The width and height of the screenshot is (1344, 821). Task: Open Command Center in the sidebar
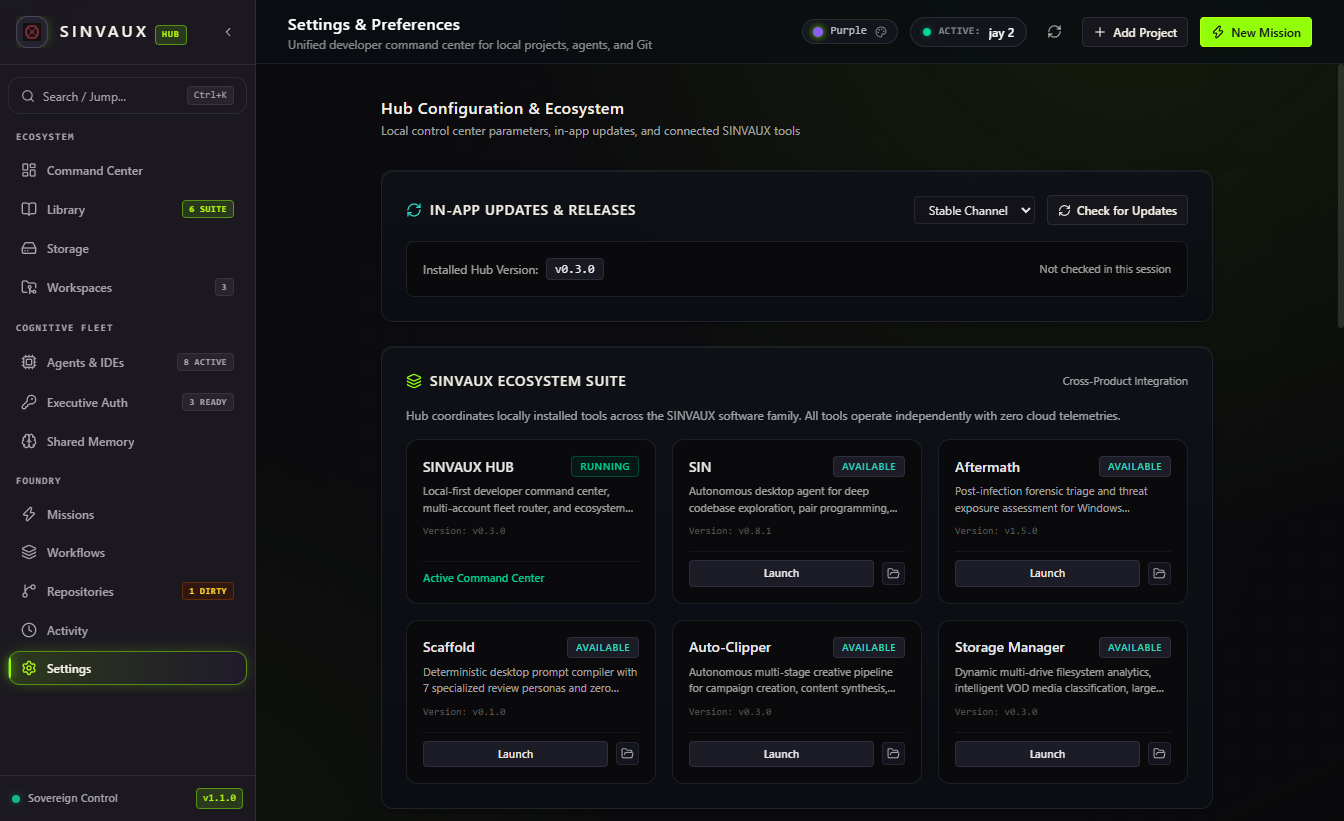pyautogui.click(x=127, y=171)
